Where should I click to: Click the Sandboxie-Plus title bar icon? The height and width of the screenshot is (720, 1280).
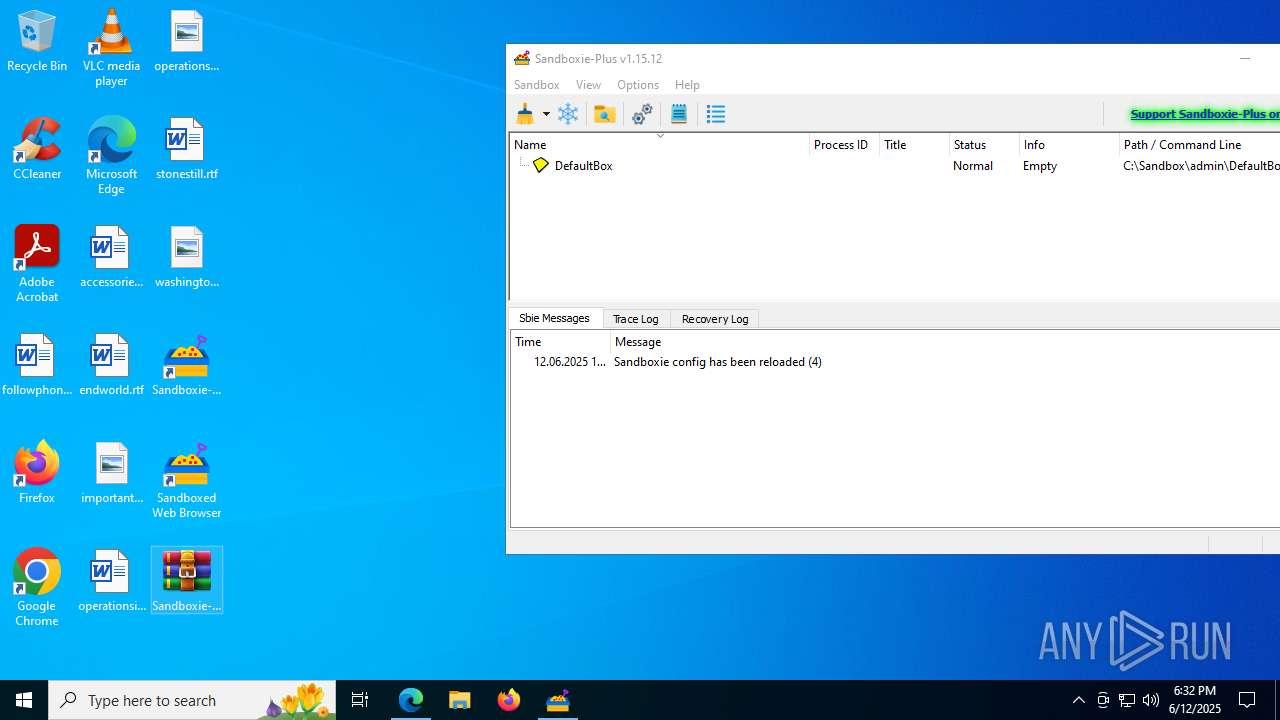[x=522, y=58]
